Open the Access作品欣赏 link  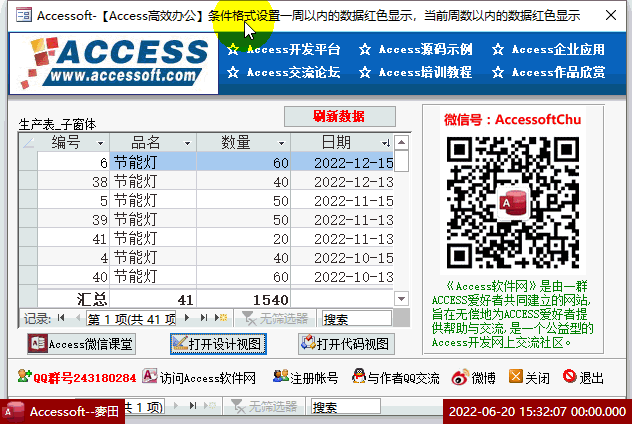558,73
